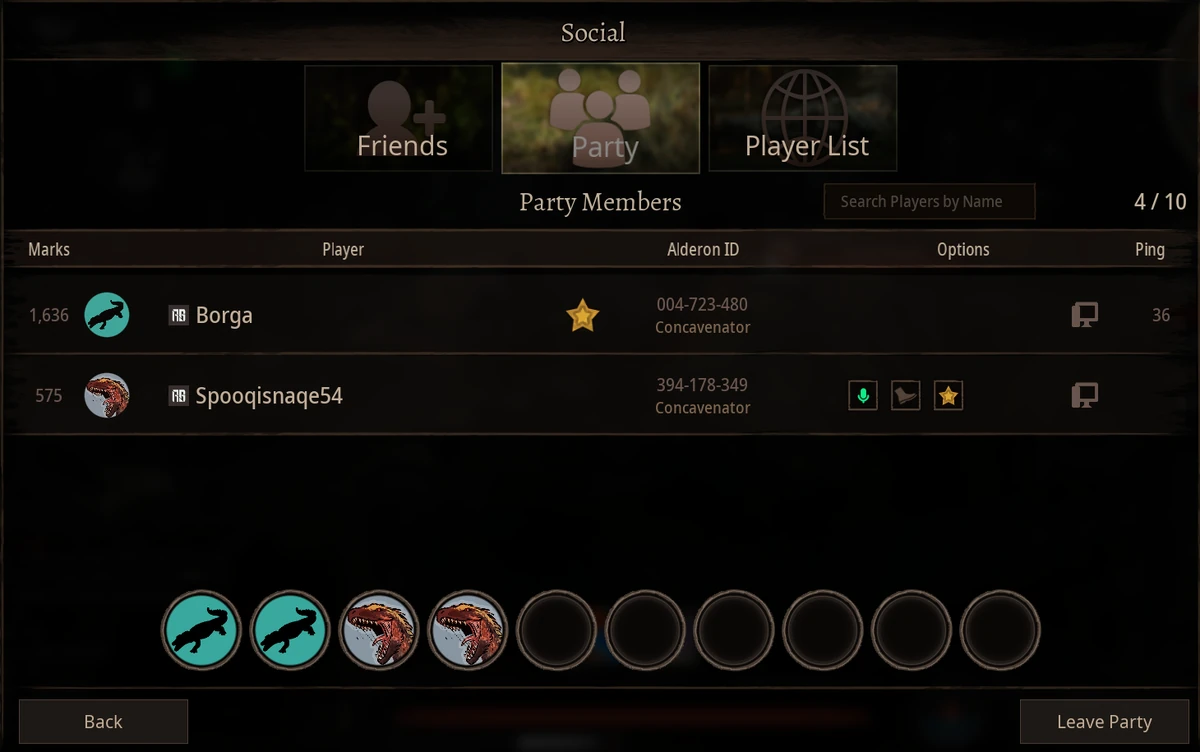Screen dimensions: 1200x752
Task: Sort by the Marks column header
Action: click(x=49, y=249)
